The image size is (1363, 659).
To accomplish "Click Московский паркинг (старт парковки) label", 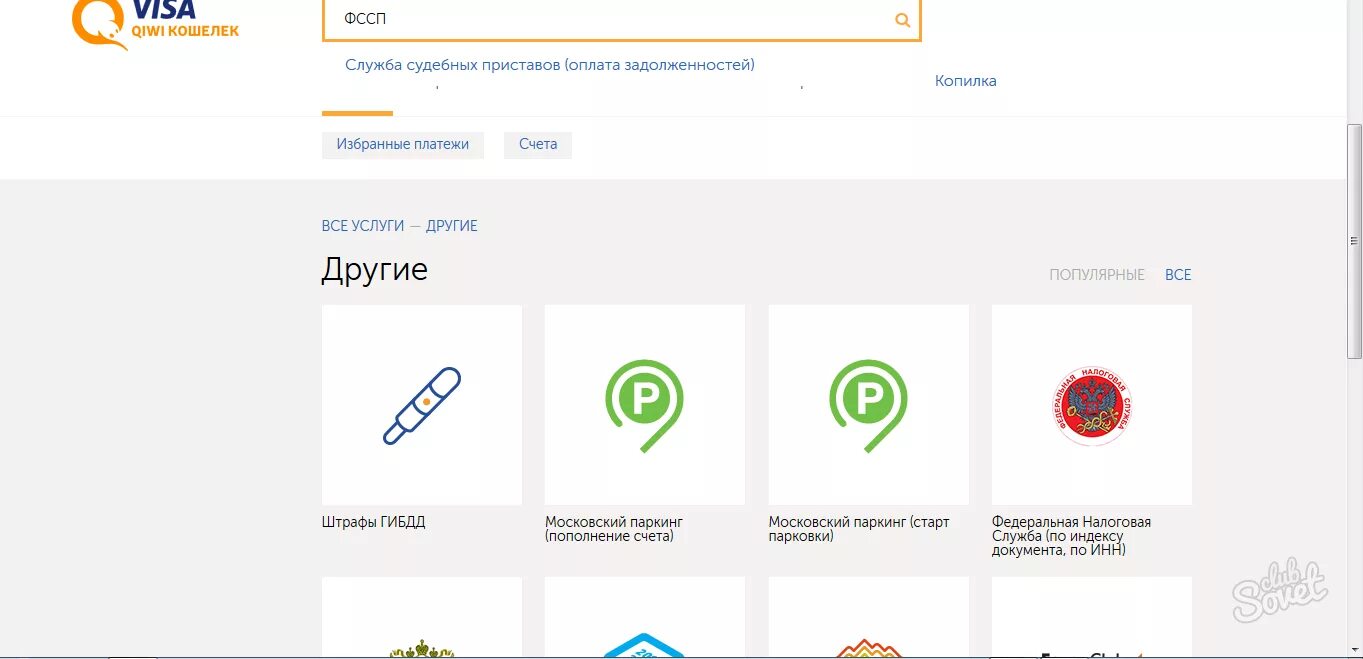I will (x=859, y=529).
